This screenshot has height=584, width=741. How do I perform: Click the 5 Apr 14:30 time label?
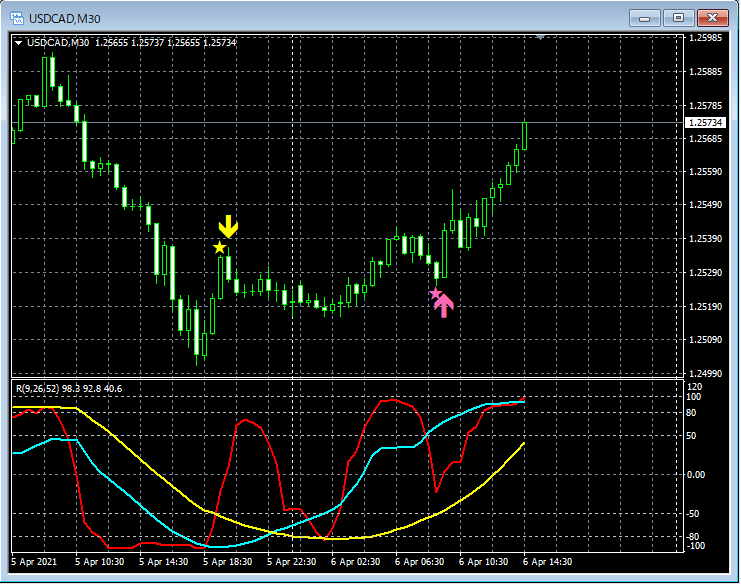pos(164,562)
